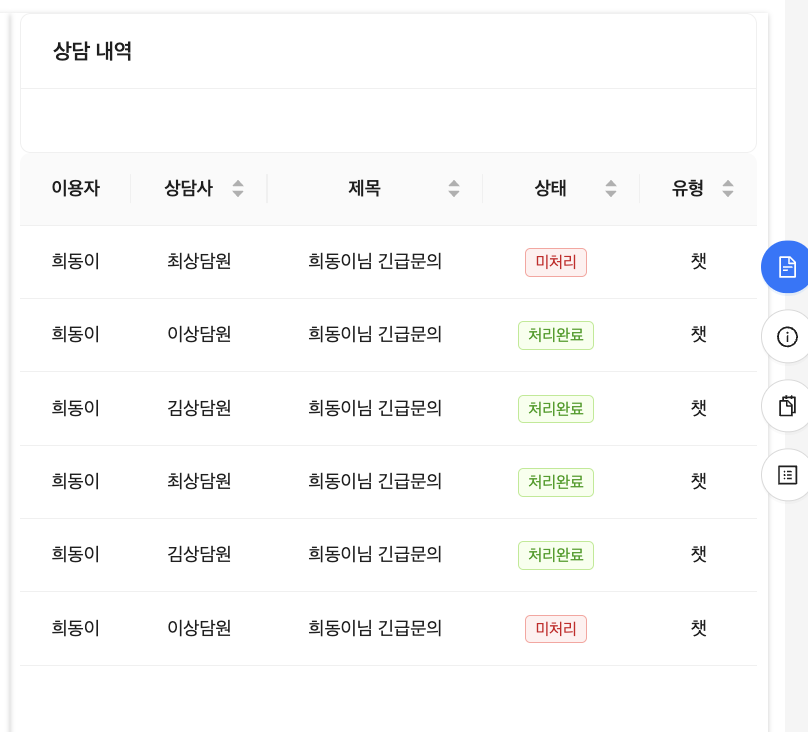Click 김상담원 in the third row

[x=199, y=408]
